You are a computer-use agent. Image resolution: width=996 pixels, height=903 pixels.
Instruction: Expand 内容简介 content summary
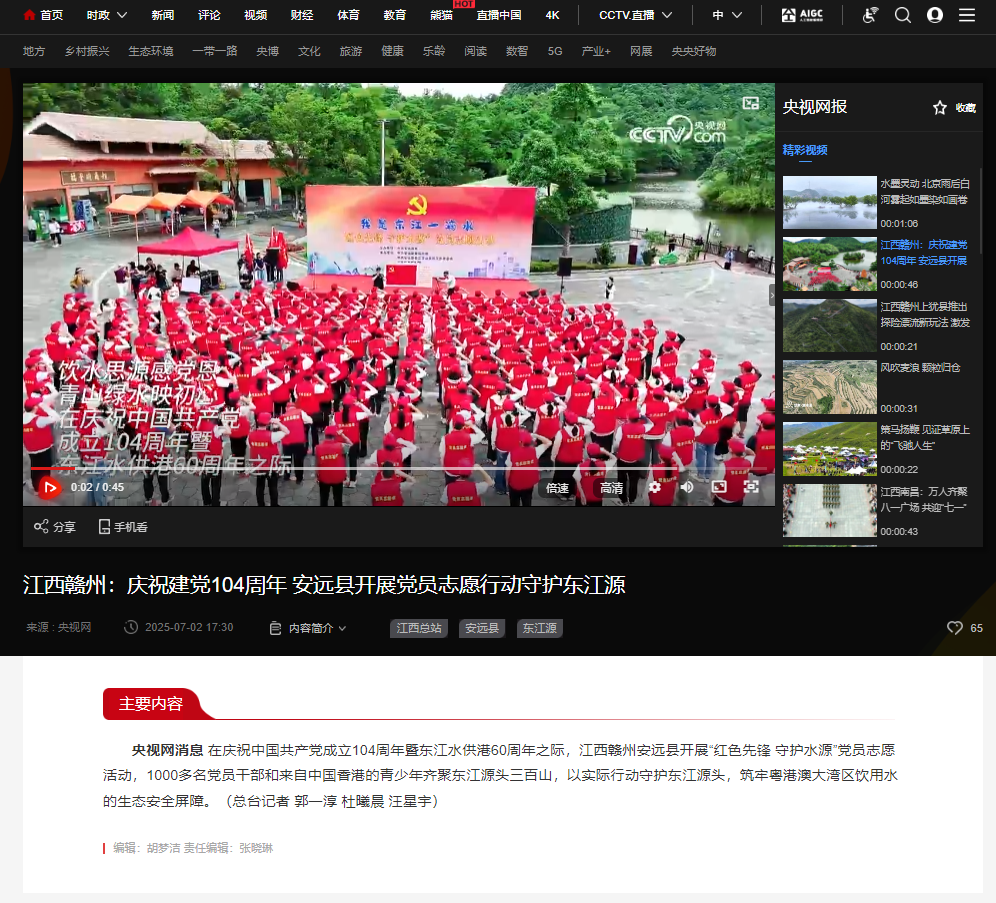[x=308, y=628]
